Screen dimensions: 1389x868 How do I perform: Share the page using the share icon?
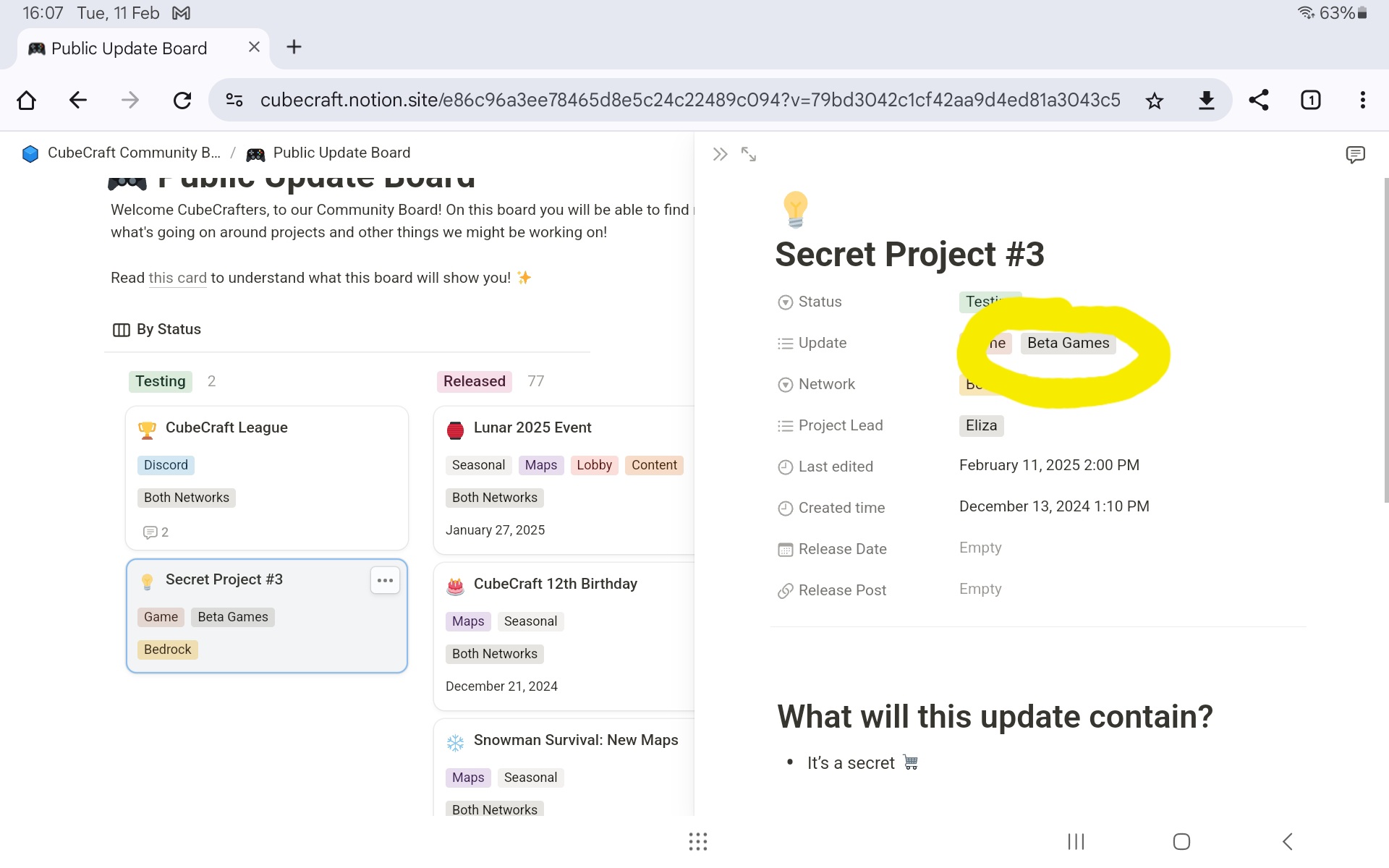click(x=1259, y=100)
